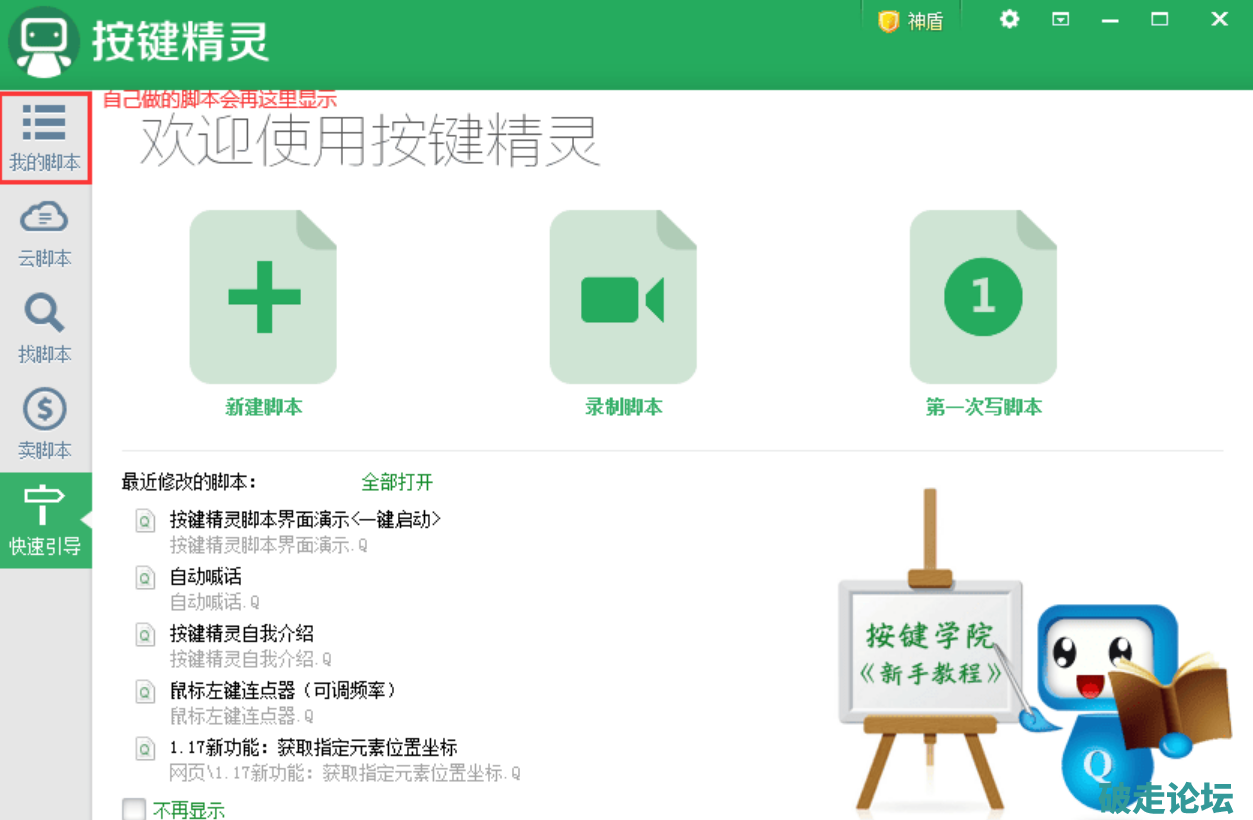
Task: Open recent script 按键精灵脚本界面演示<一键启动>
Action: [x=305, y=520]
